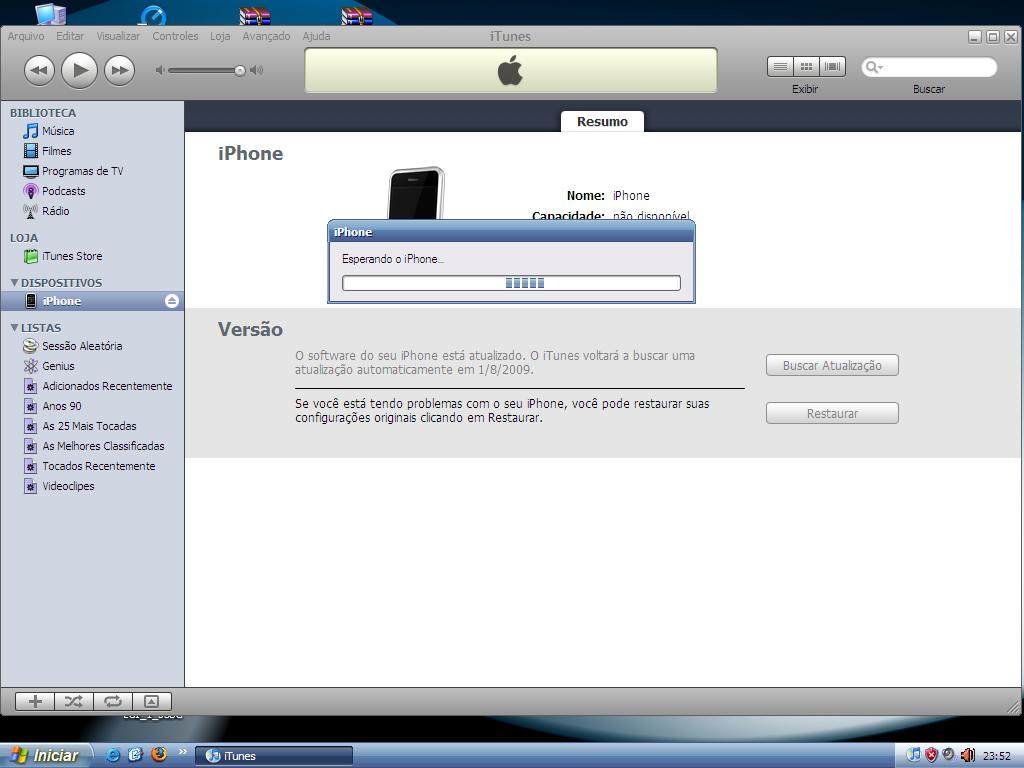This screenshot has height=768, width=1024.
Task: Open As Melhores Classificadas playlist
Action: point(103,446)
